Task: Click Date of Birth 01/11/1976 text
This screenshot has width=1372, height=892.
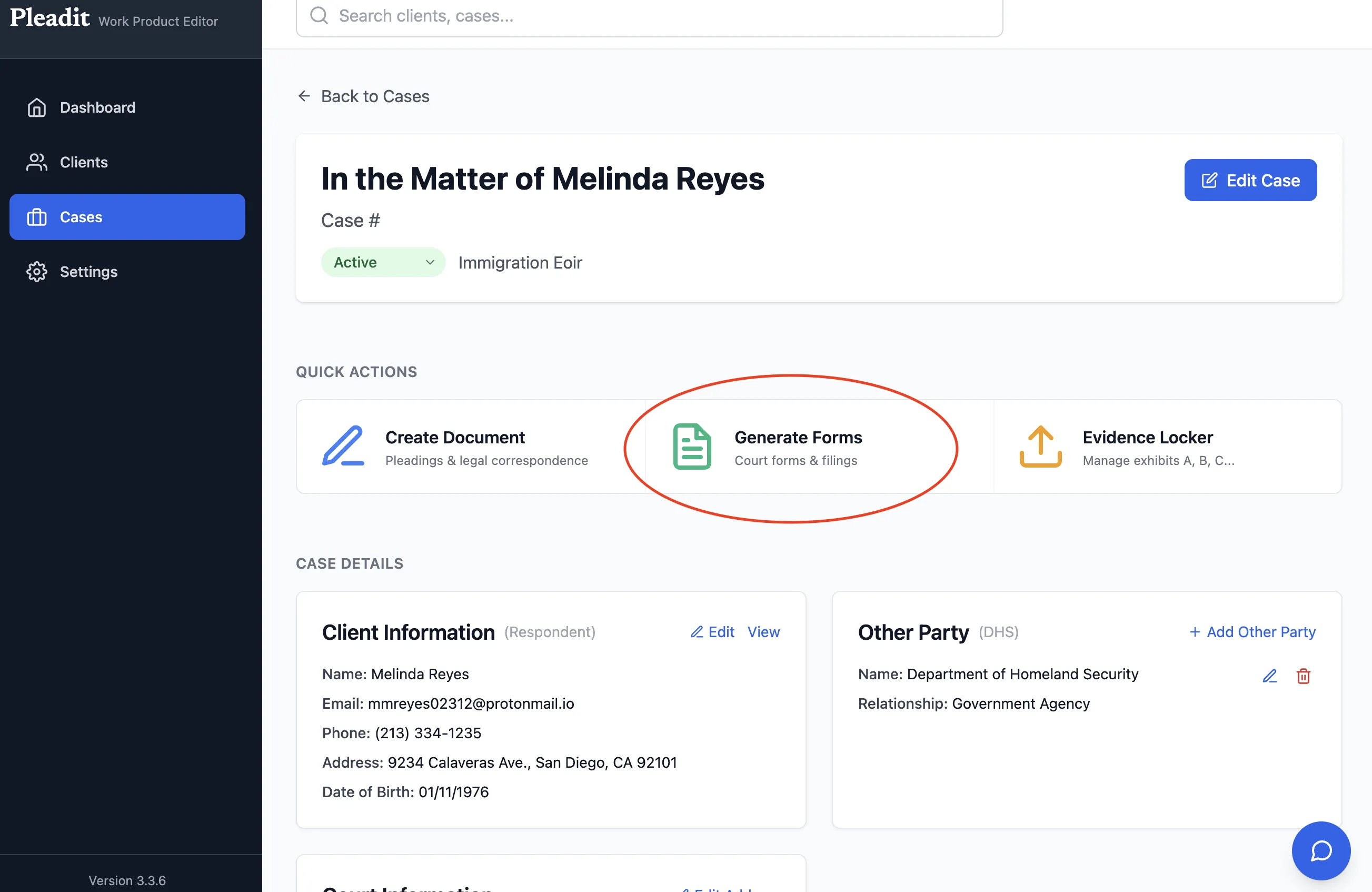Action: click(x=405, y=791)
